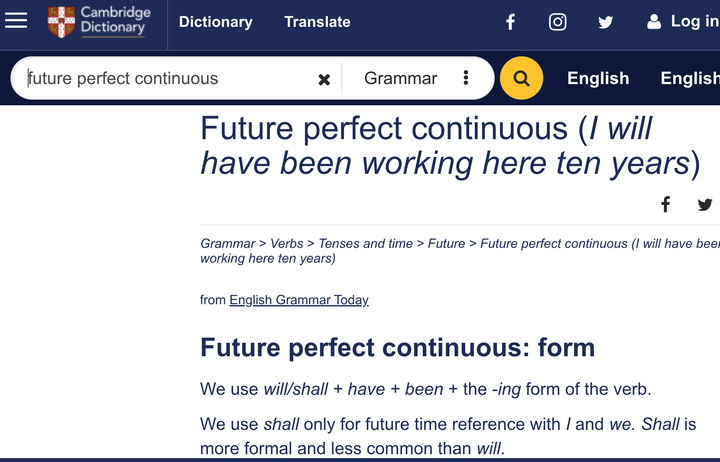Open the hamburger navigation menu
Viewport: 720px width, 462px height.
(x=16, y=21)
